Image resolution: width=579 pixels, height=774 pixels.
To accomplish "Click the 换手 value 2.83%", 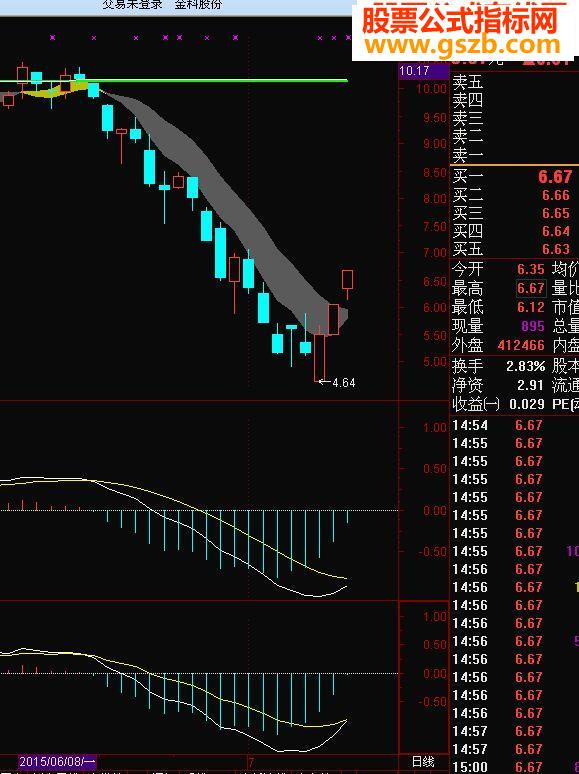I will point(526,366).
